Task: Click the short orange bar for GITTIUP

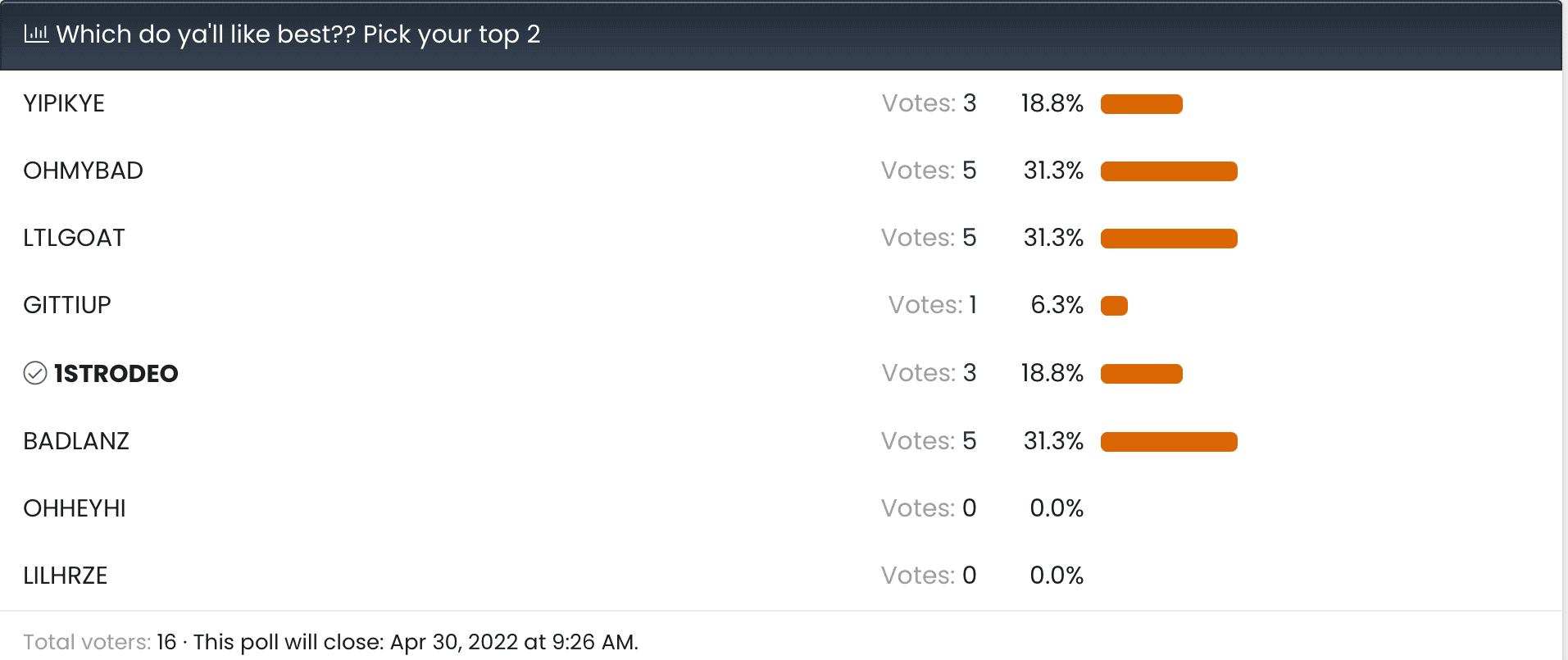Action: pyautogui.click(x=1114, y=306)
